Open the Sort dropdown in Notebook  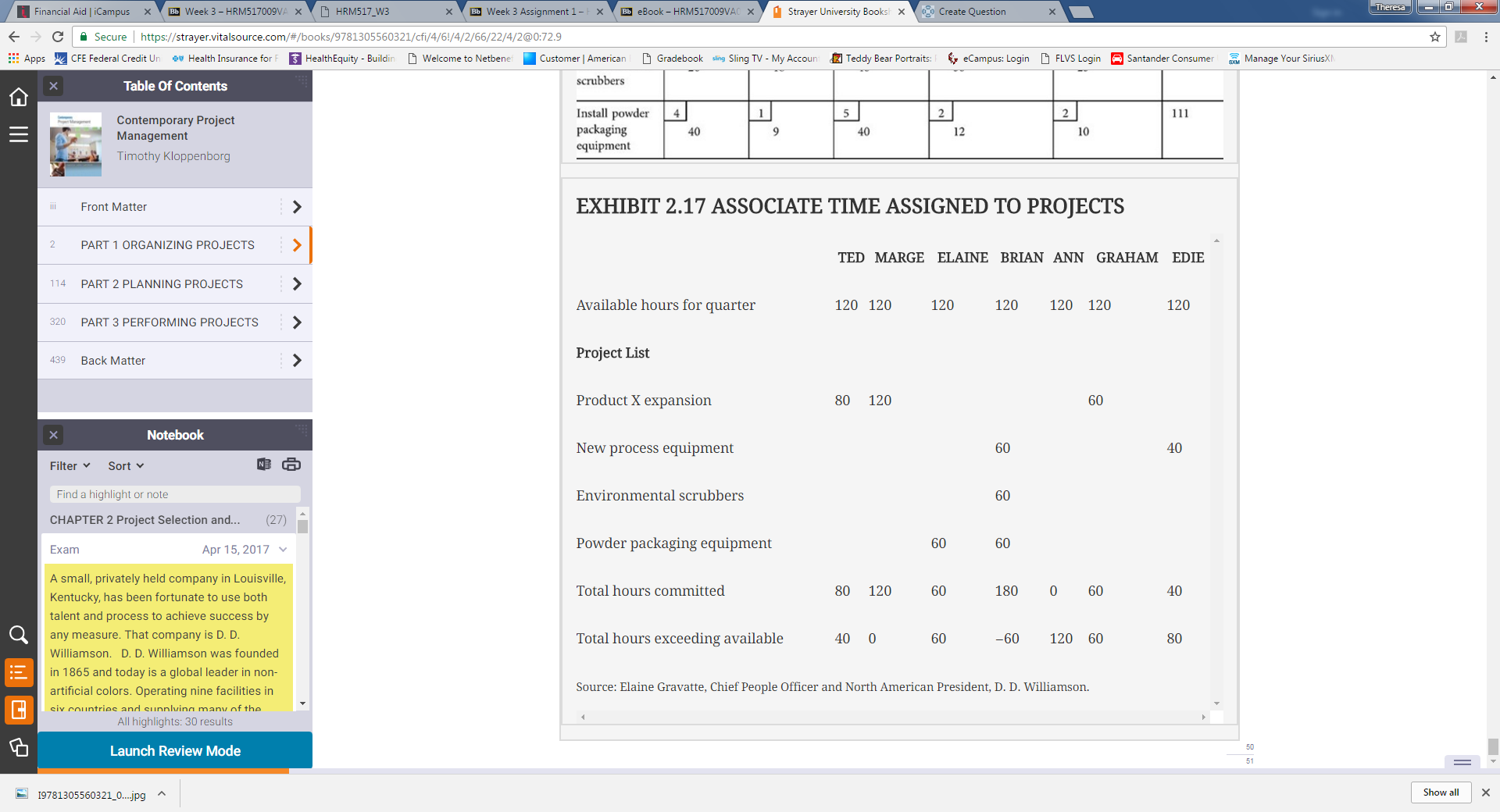(125, 465)
